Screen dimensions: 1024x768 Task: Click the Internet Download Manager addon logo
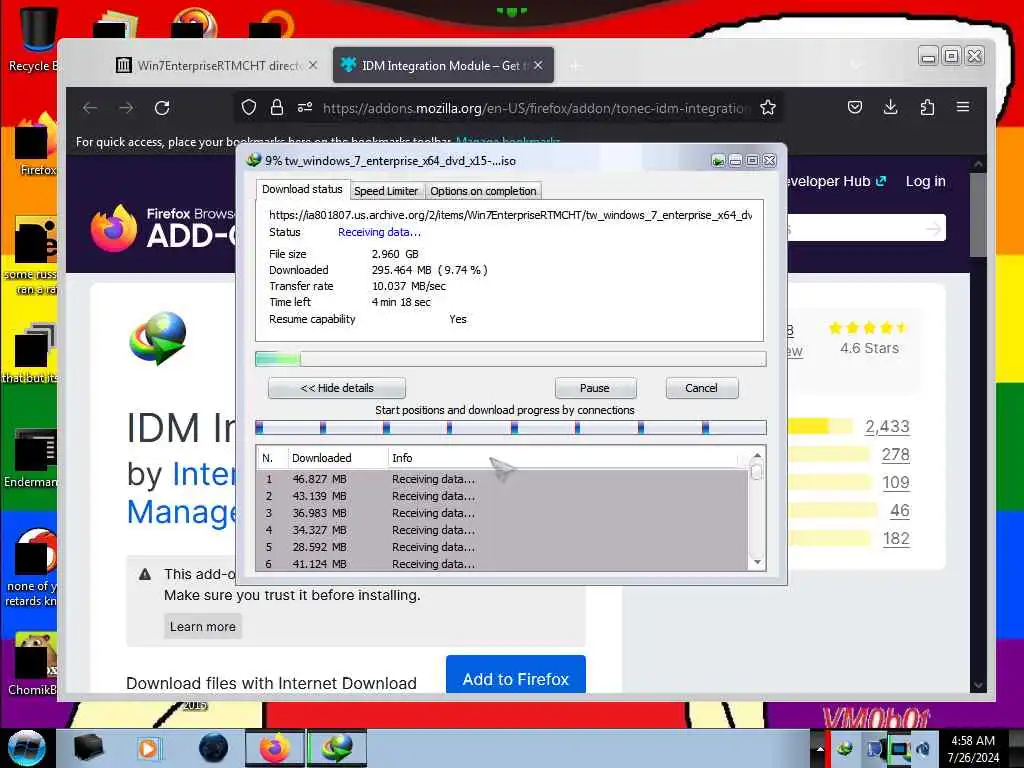click(x=158, y=338)
